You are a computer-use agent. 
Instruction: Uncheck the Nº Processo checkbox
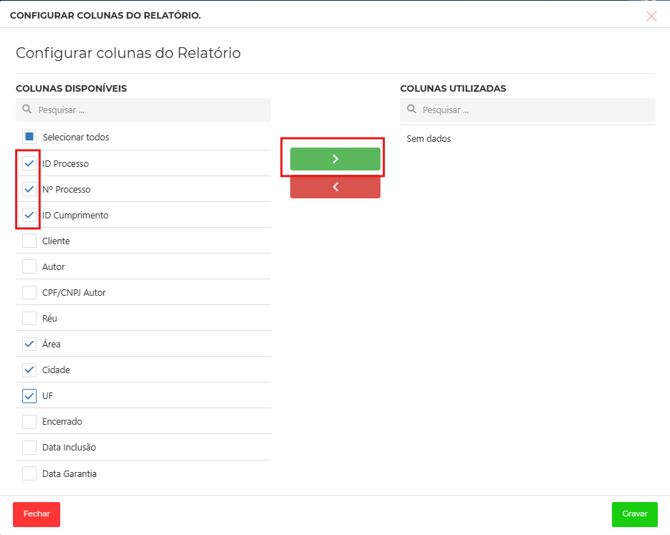coord(30,189)
